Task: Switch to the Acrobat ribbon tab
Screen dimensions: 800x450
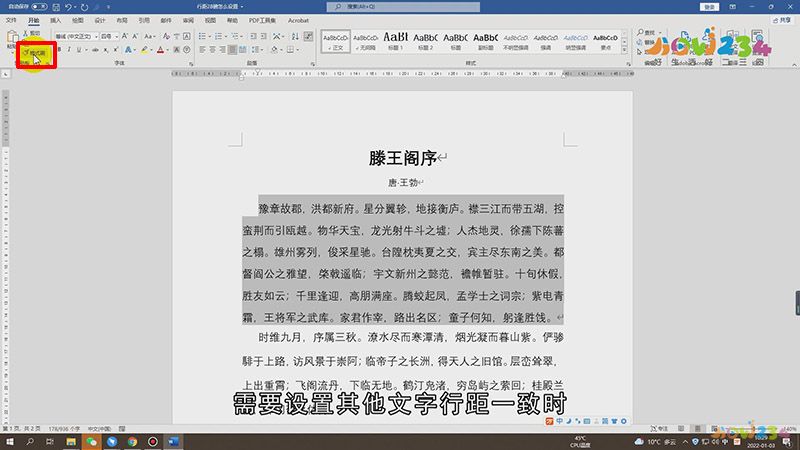Action: 298,20
